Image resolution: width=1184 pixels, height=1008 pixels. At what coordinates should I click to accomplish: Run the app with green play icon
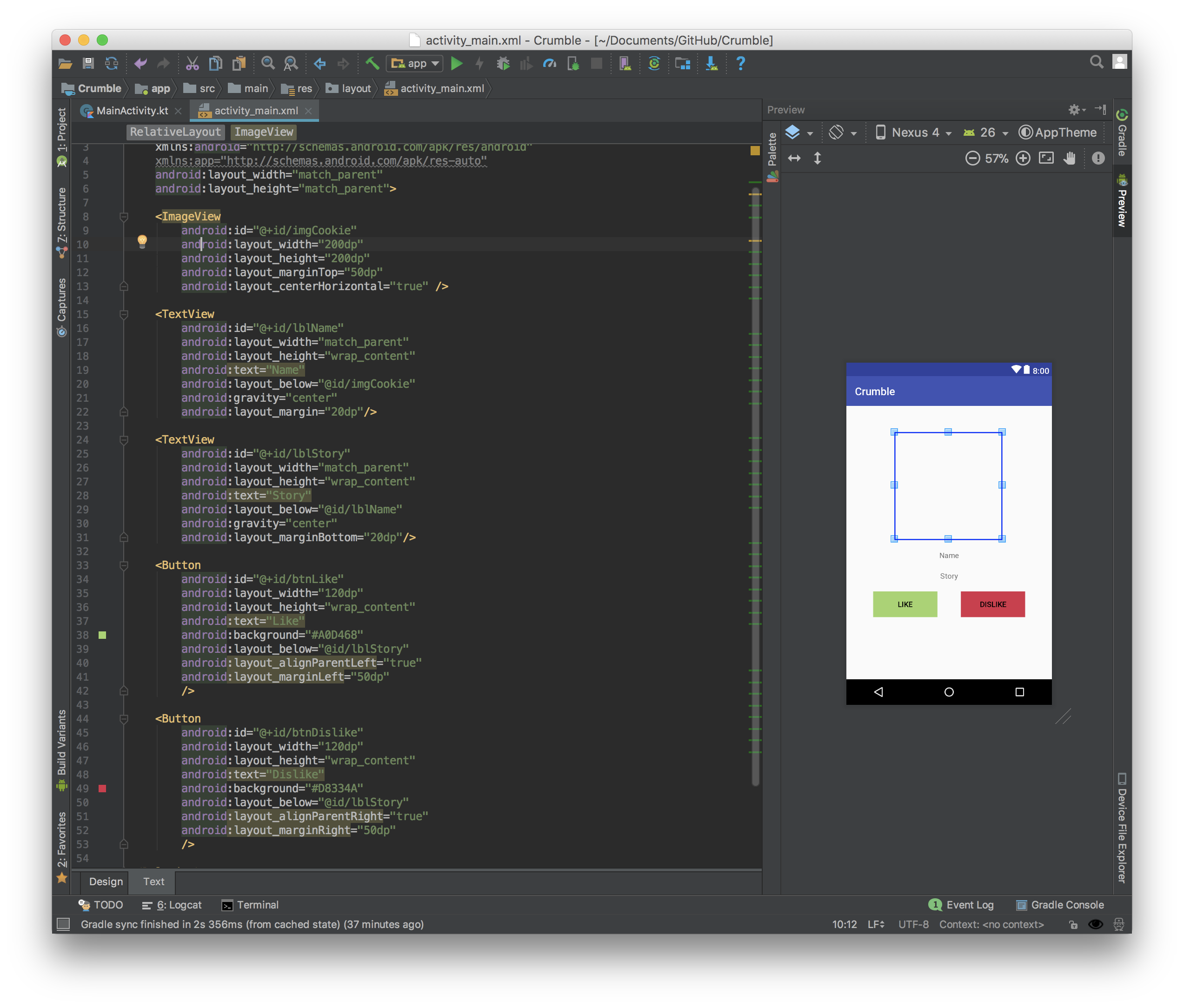457,63
